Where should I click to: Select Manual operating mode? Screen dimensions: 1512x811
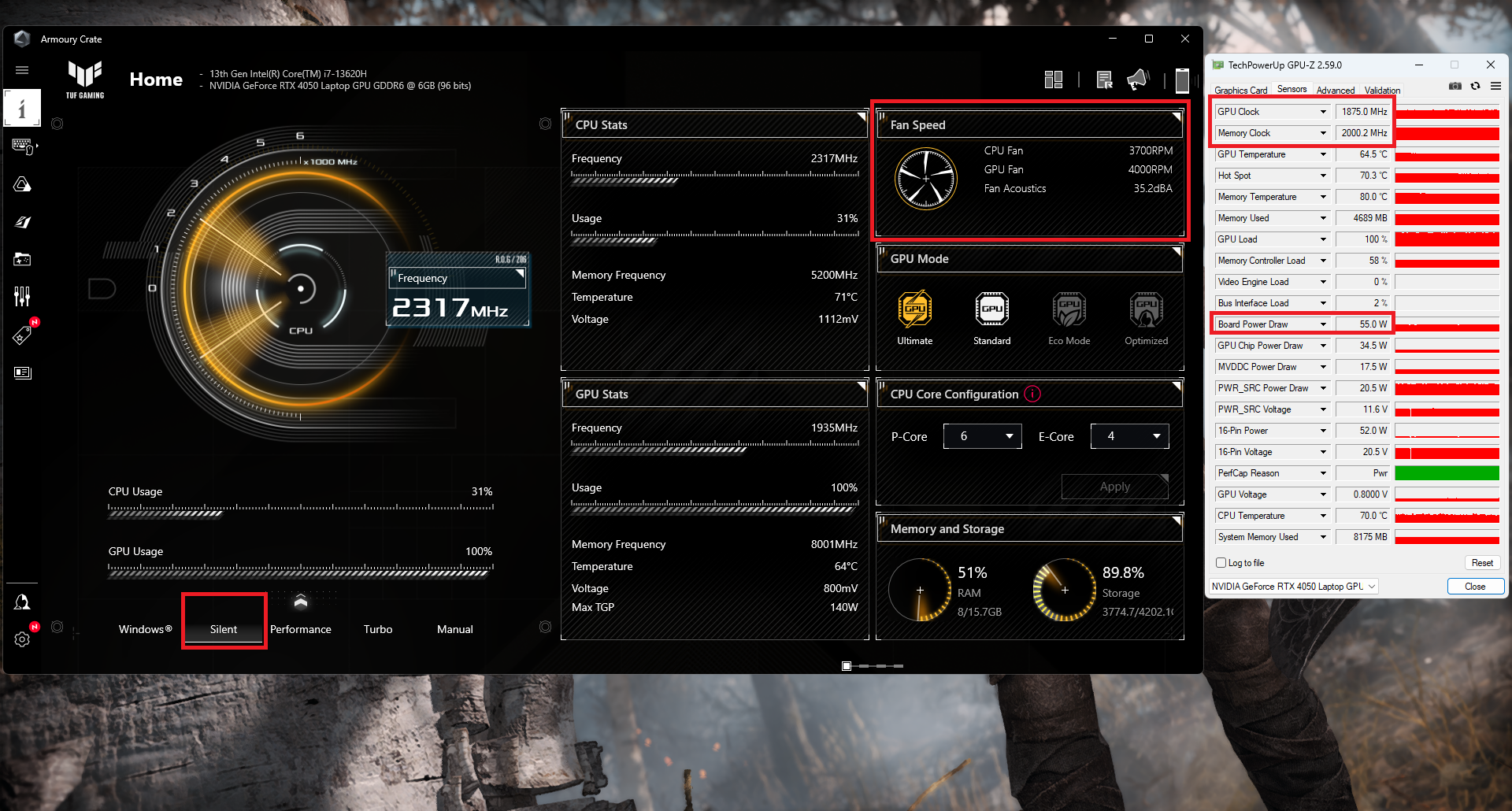coord(455,629)
